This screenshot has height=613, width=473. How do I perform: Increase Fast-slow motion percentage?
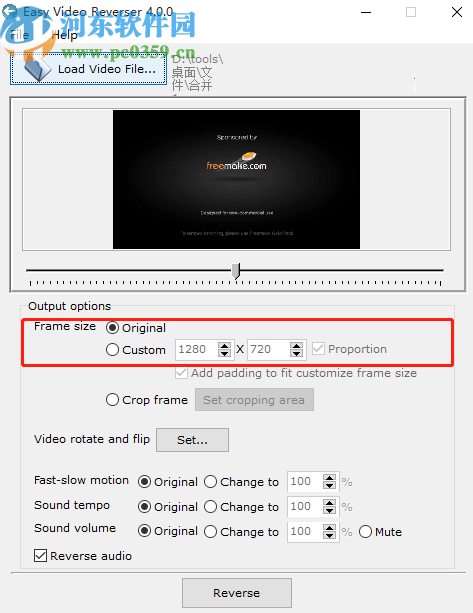[330, 478]
